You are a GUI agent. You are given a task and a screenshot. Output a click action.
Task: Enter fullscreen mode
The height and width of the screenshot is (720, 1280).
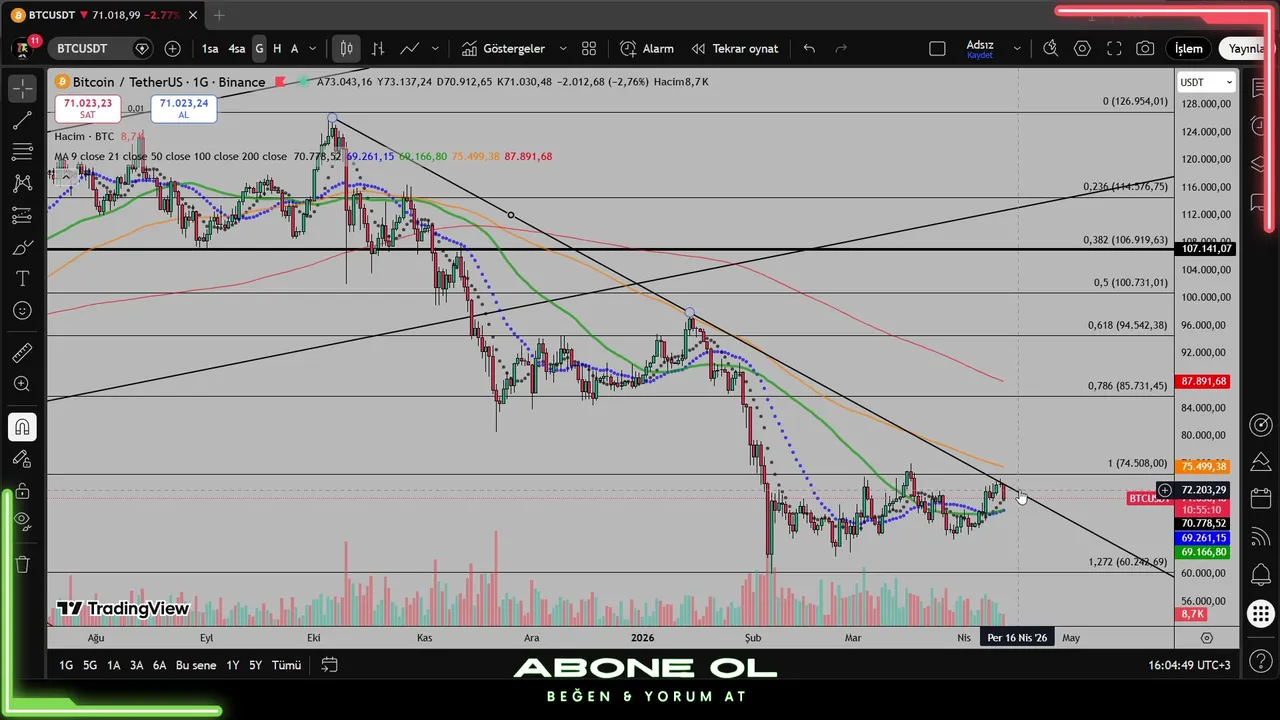click(x=1114, y=48)
